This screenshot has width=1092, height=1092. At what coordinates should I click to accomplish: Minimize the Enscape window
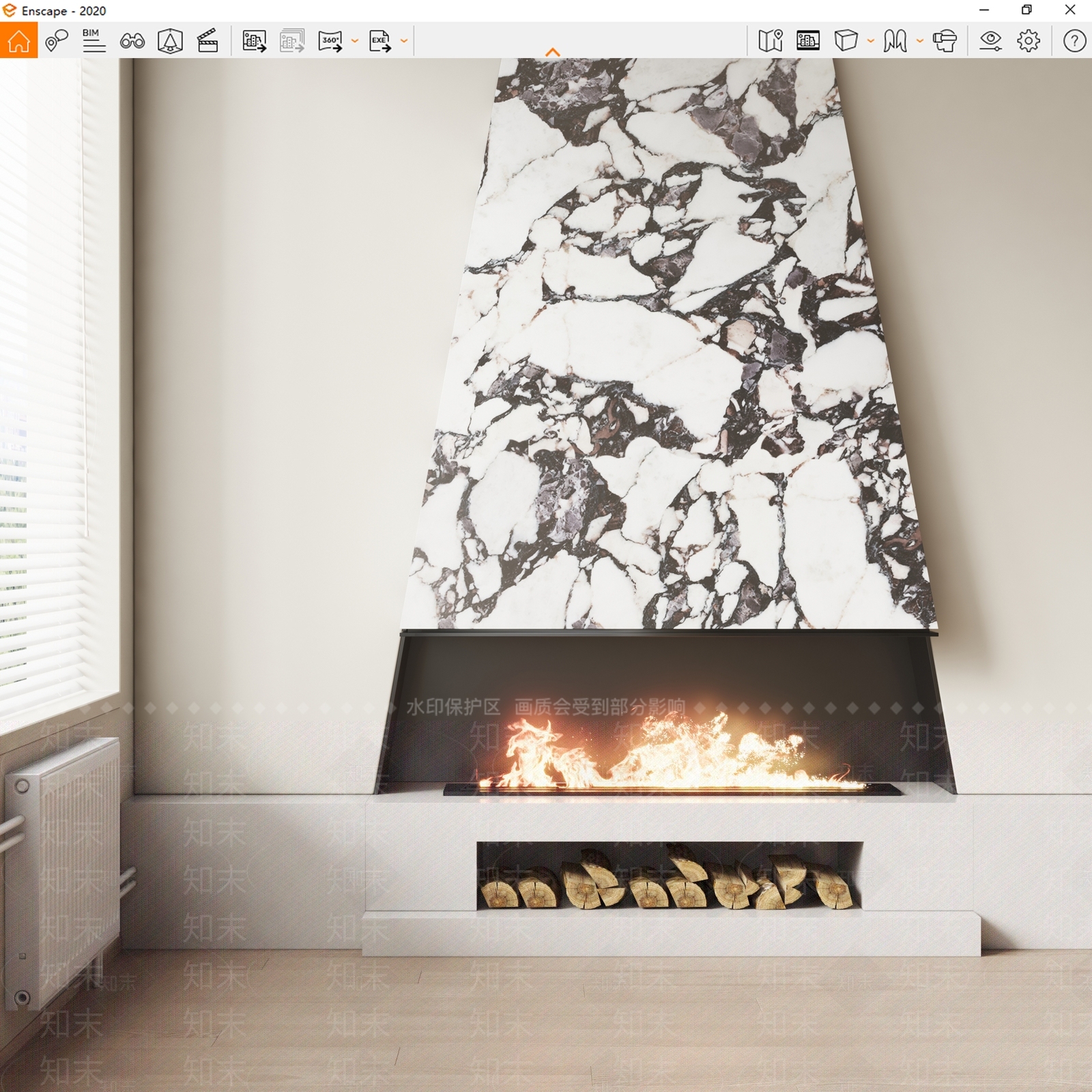click(x=984, y=10)
